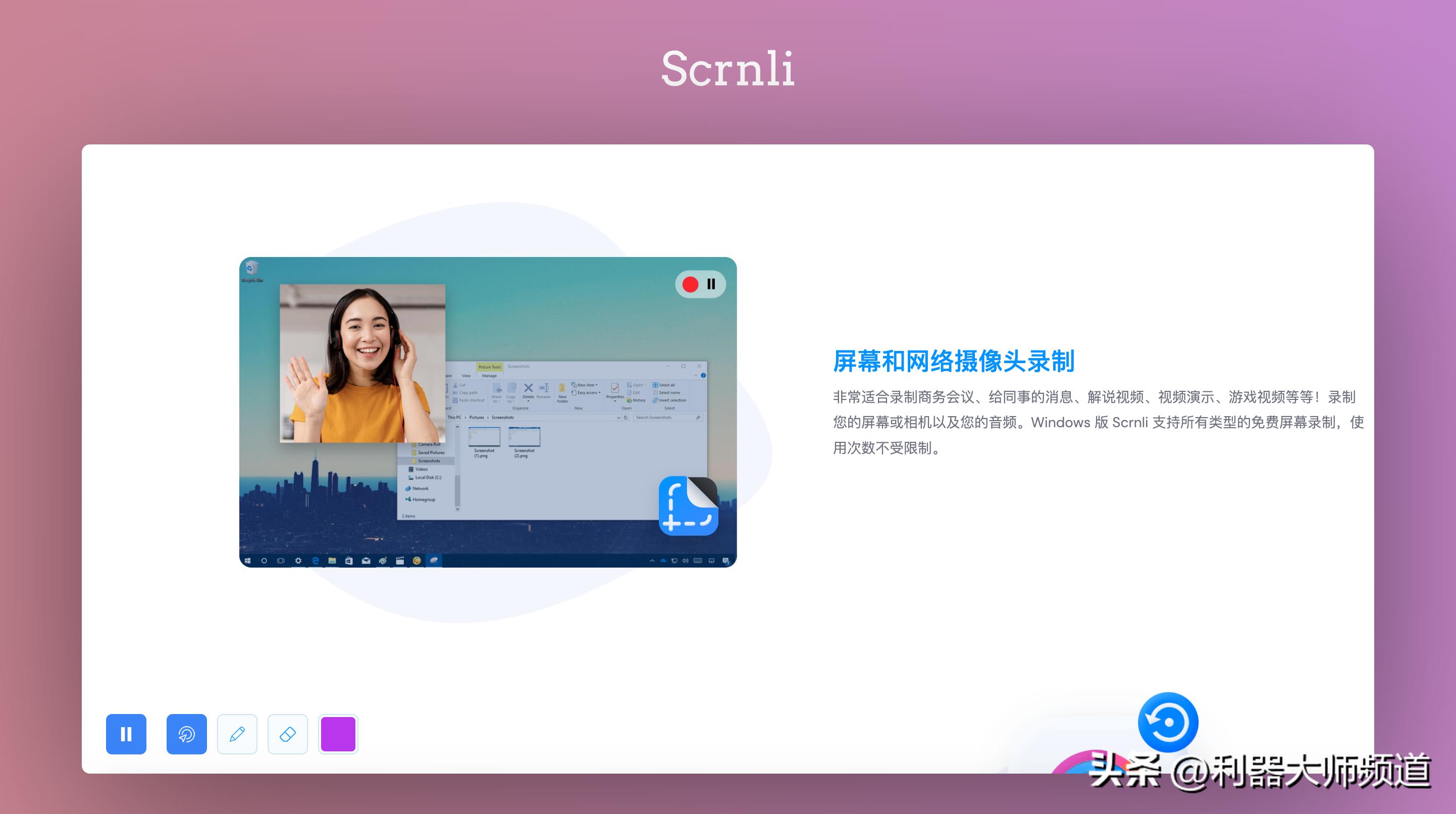Viewport: 1456px width, 814px height.
Task: Click the blue Scrnli screenshot logo icon
Action: (x=688, y=505)
